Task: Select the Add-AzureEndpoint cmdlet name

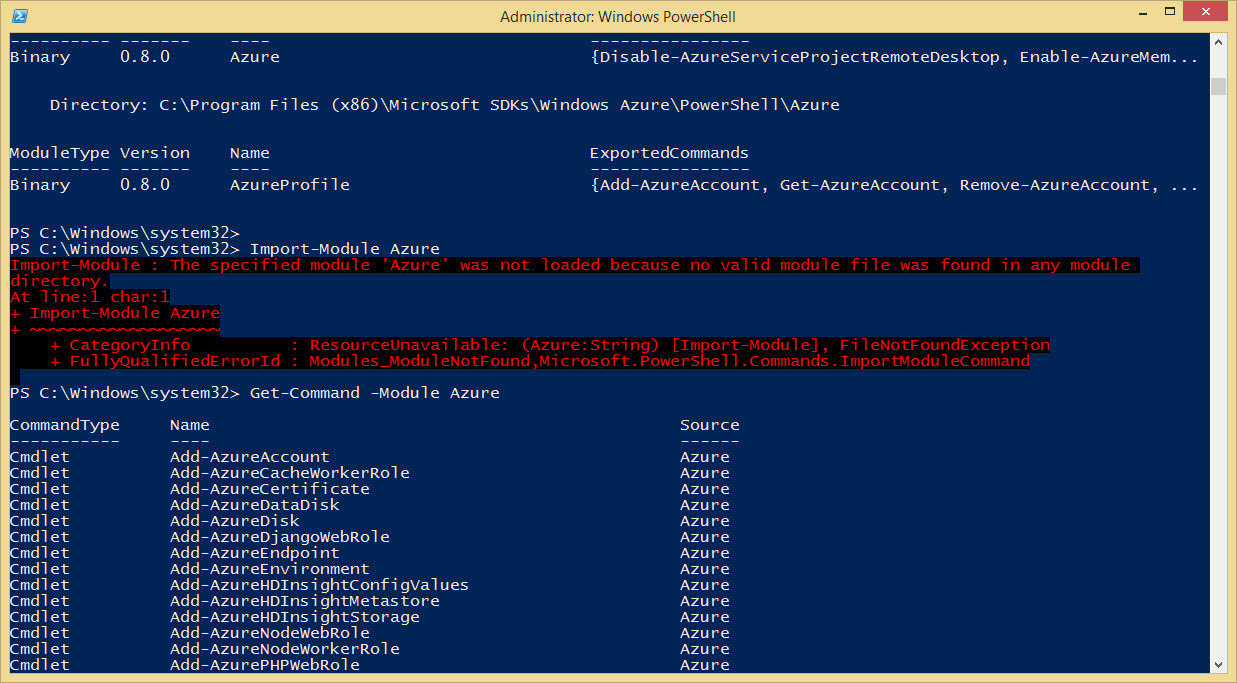Action: pos(255,553)
